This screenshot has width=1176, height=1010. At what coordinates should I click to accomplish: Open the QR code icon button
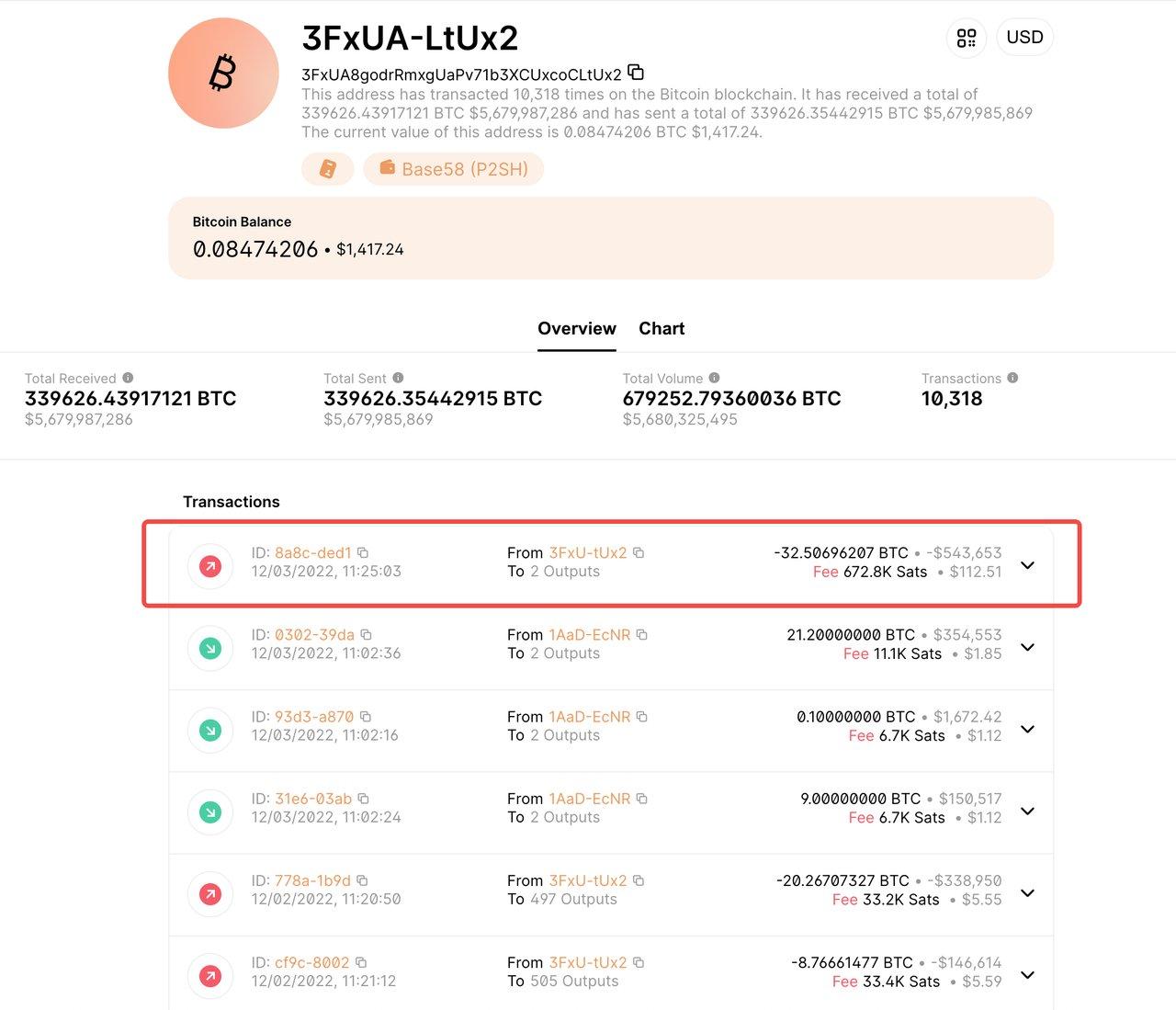[966, 38]
